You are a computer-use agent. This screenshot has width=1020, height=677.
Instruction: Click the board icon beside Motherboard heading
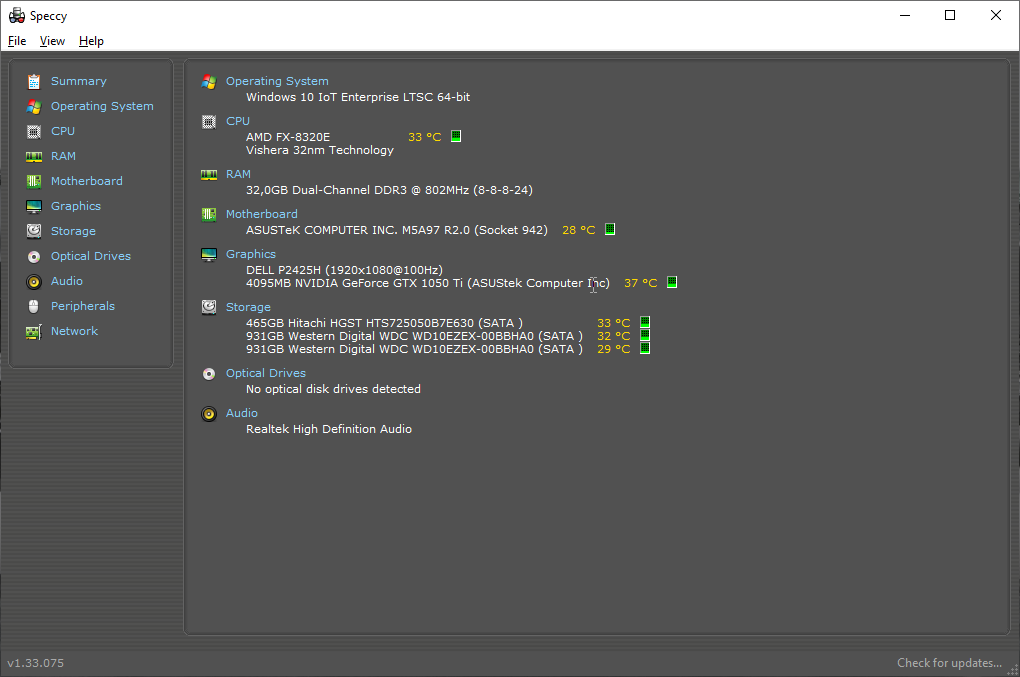coord(209,215)
